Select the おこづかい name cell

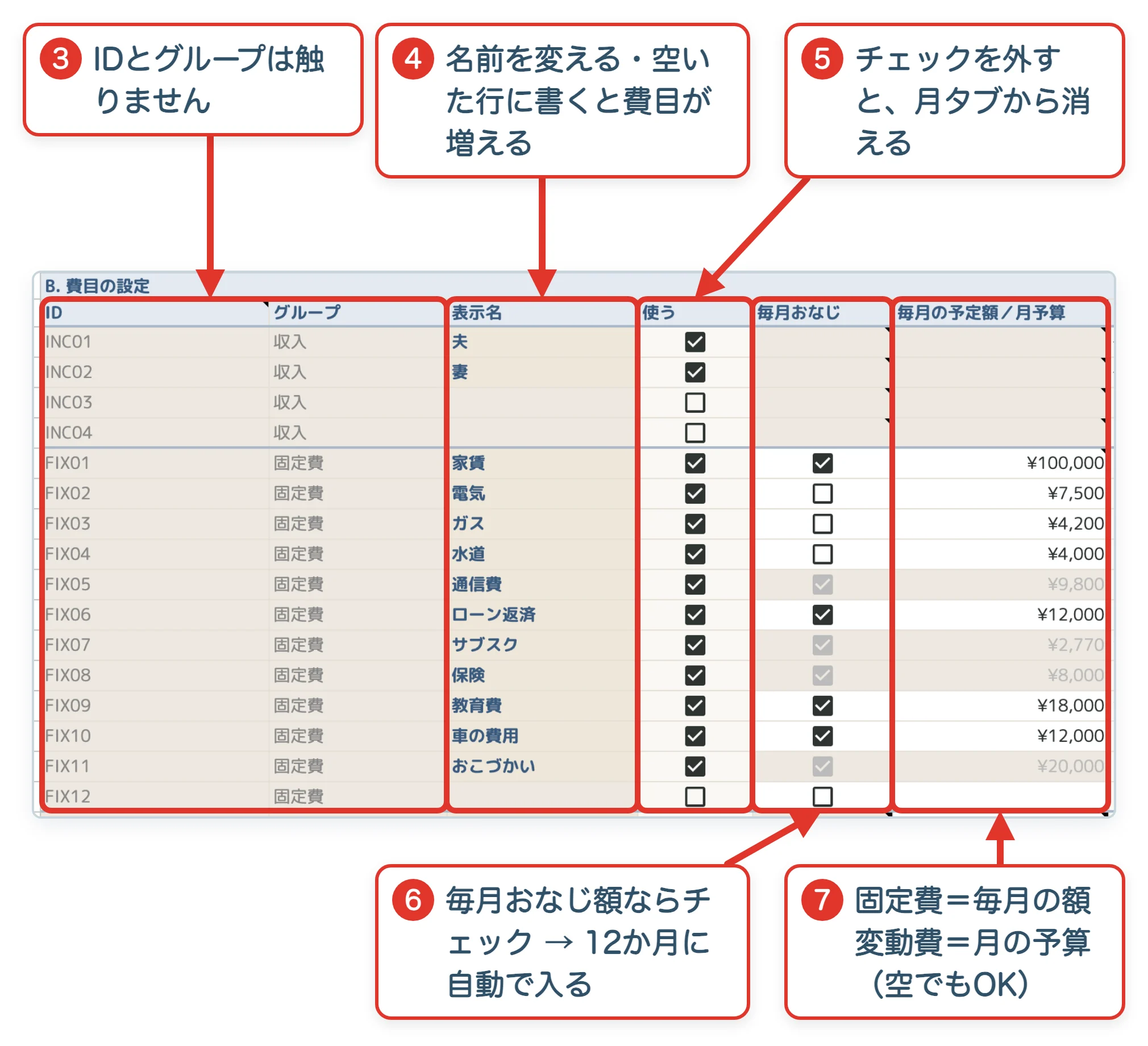pyautogui.click(x=542, y=766)
